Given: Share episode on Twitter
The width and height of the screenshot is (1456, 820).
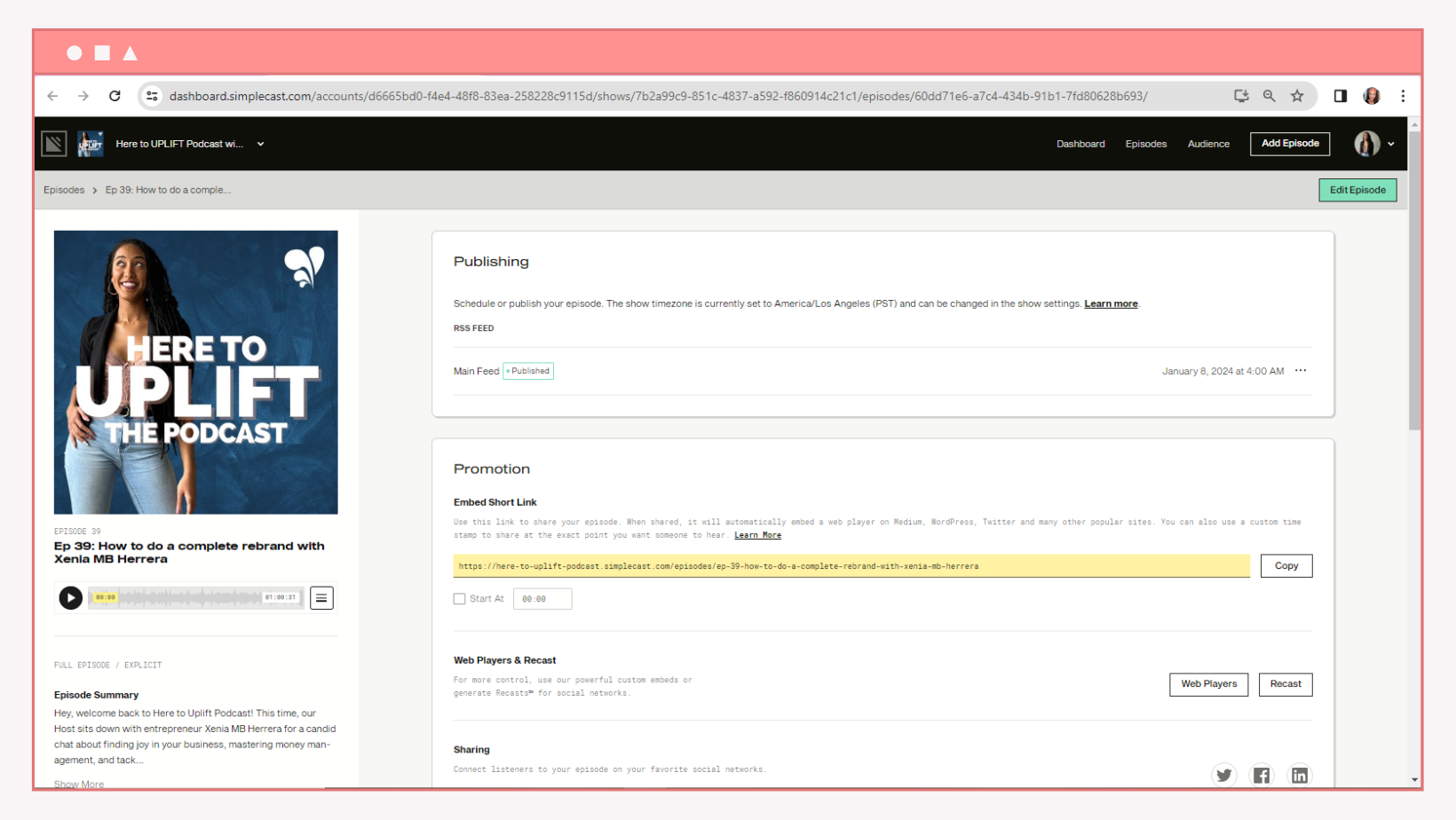Looking at the screenshot, I should [1224, 775].
